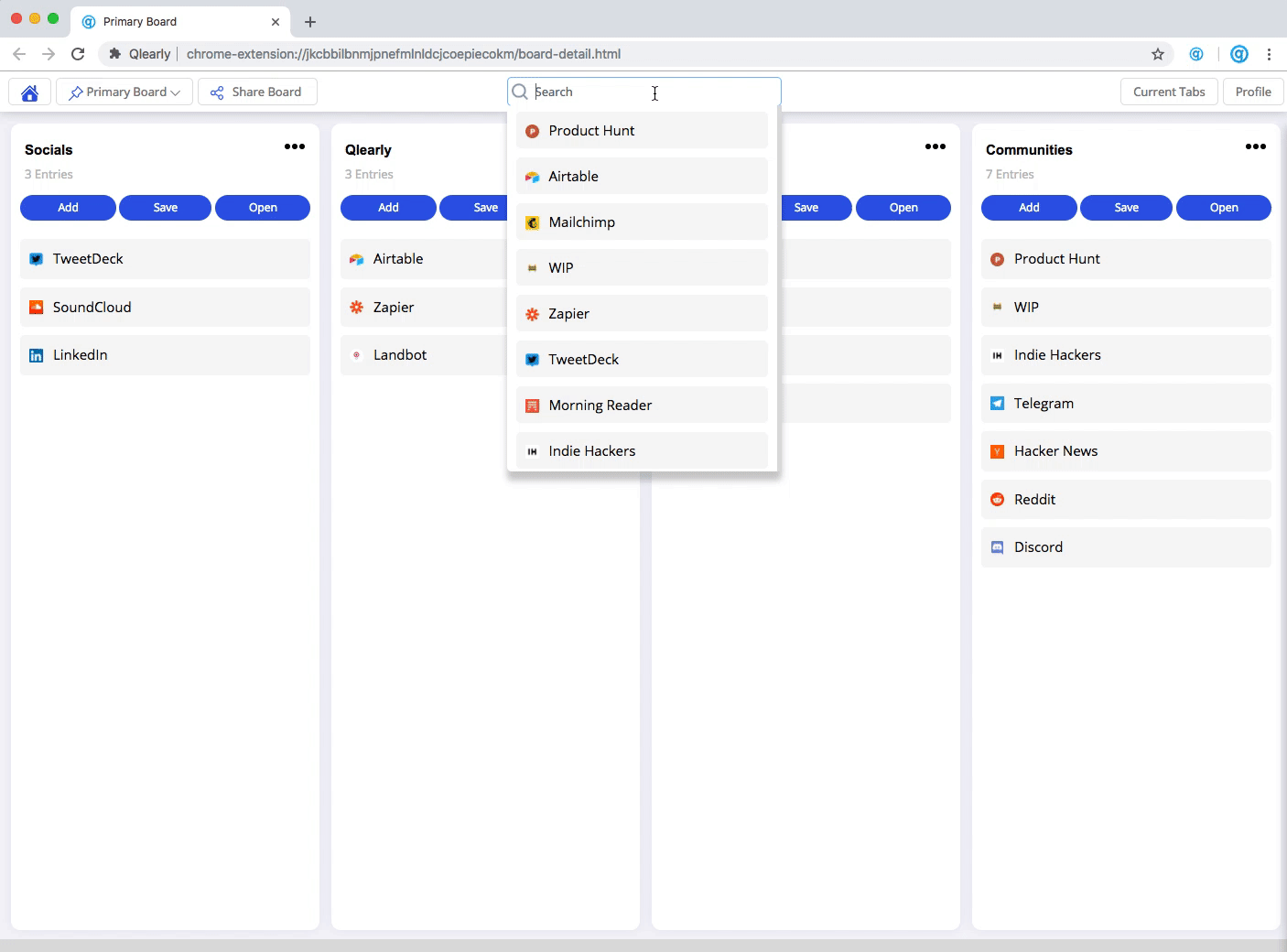Viewport: 1287px width, 952px height.
Task: Select Mailchimp in search results
Action: 642,222
